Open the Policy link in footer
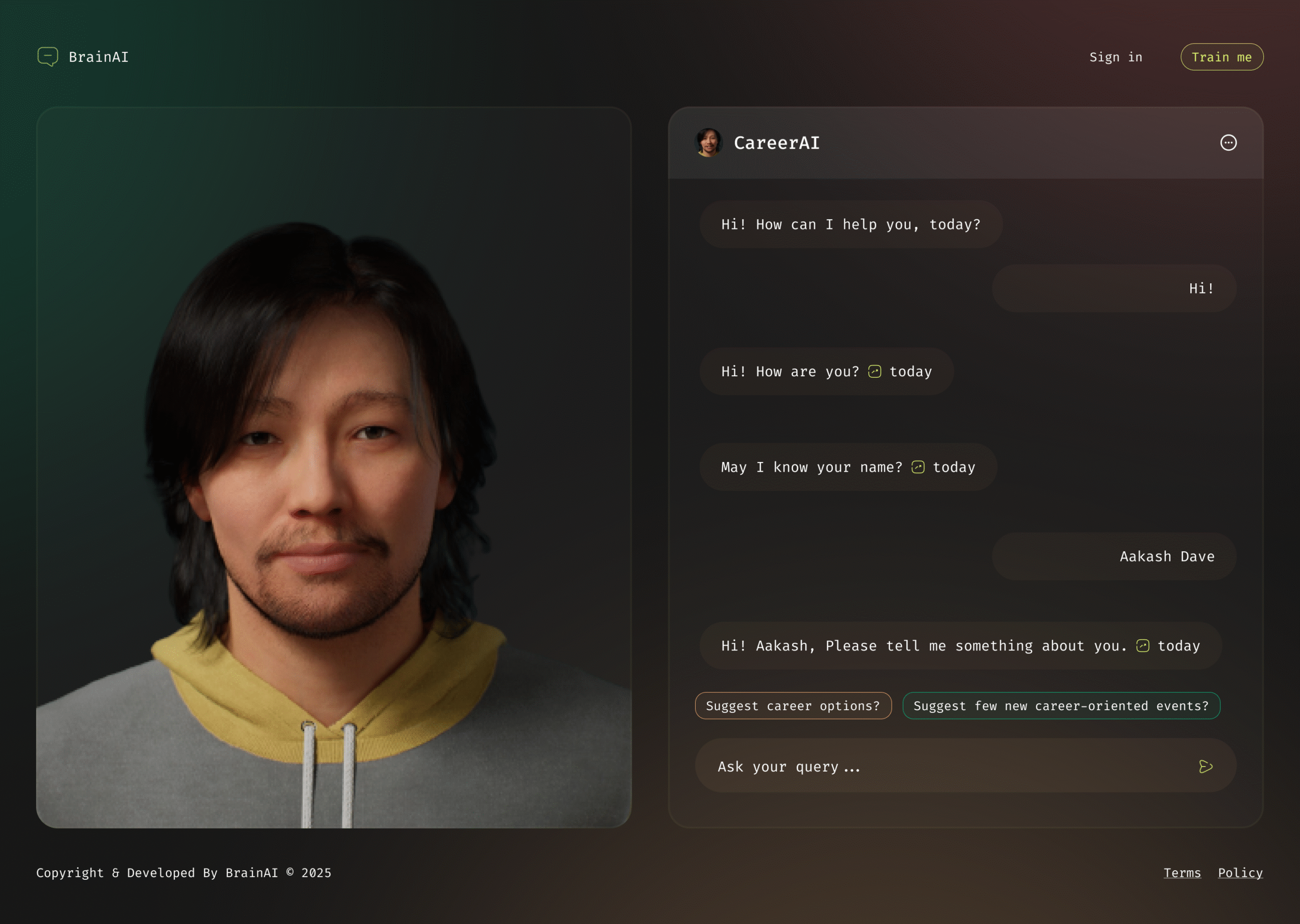 (1240, 873)
